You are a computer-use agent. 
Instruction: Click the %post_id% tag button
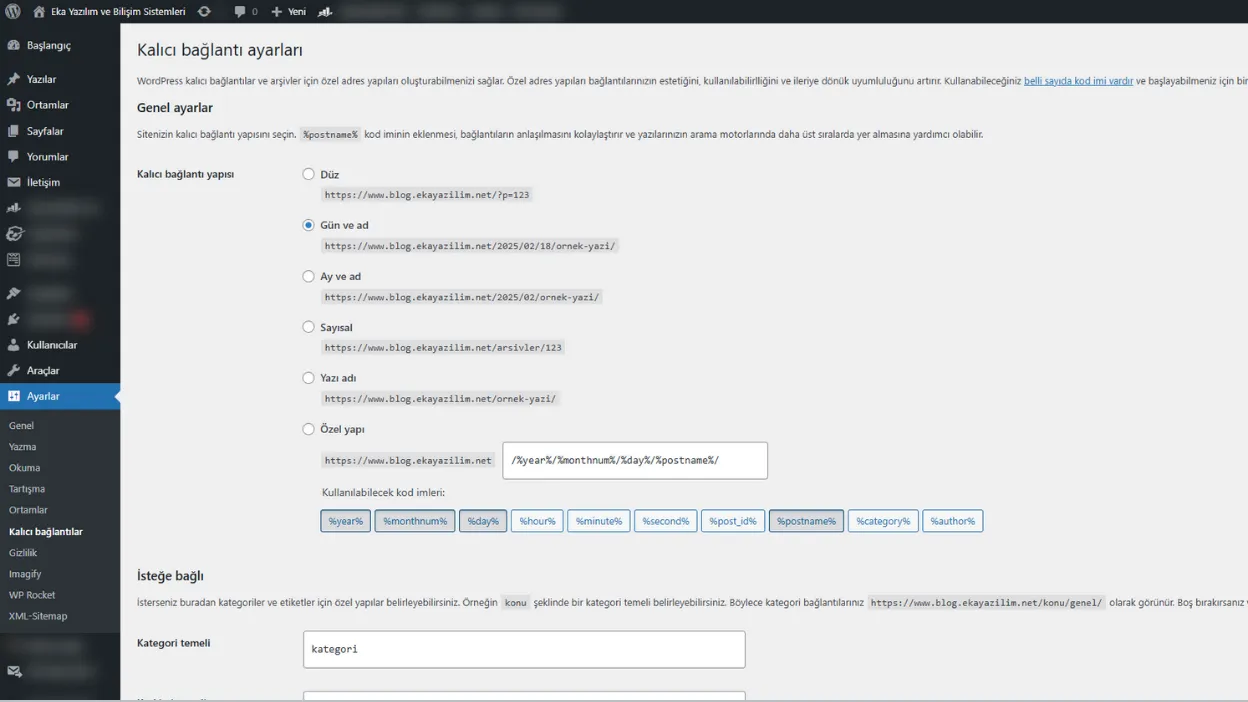(x=732, y=521)
